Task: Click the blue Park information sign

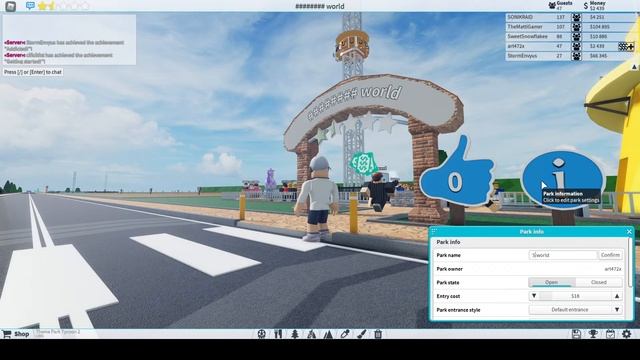Action: tap(562, 180)
